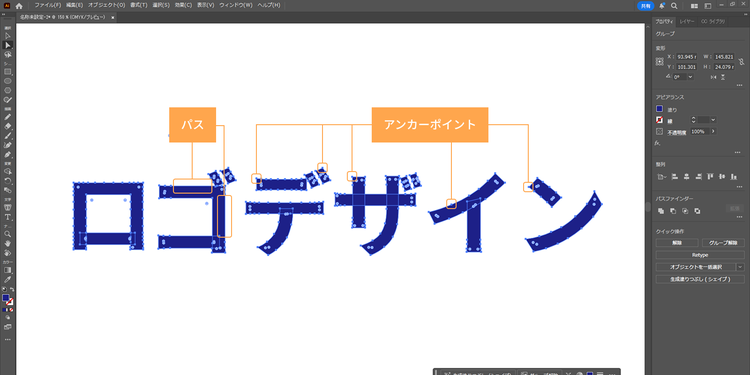Screen dimensions: 750x375
Task: Align objects to horizontal center
Action: click(x=686, y=176)
